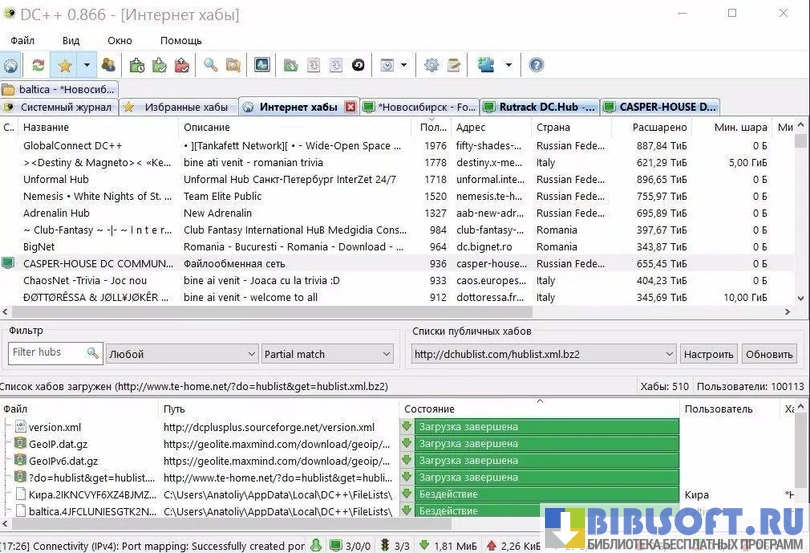Open the 'Любой' filter column dropdown
Image resolution: width=810 pixels, height=553 pixels.
pos(181,354)
